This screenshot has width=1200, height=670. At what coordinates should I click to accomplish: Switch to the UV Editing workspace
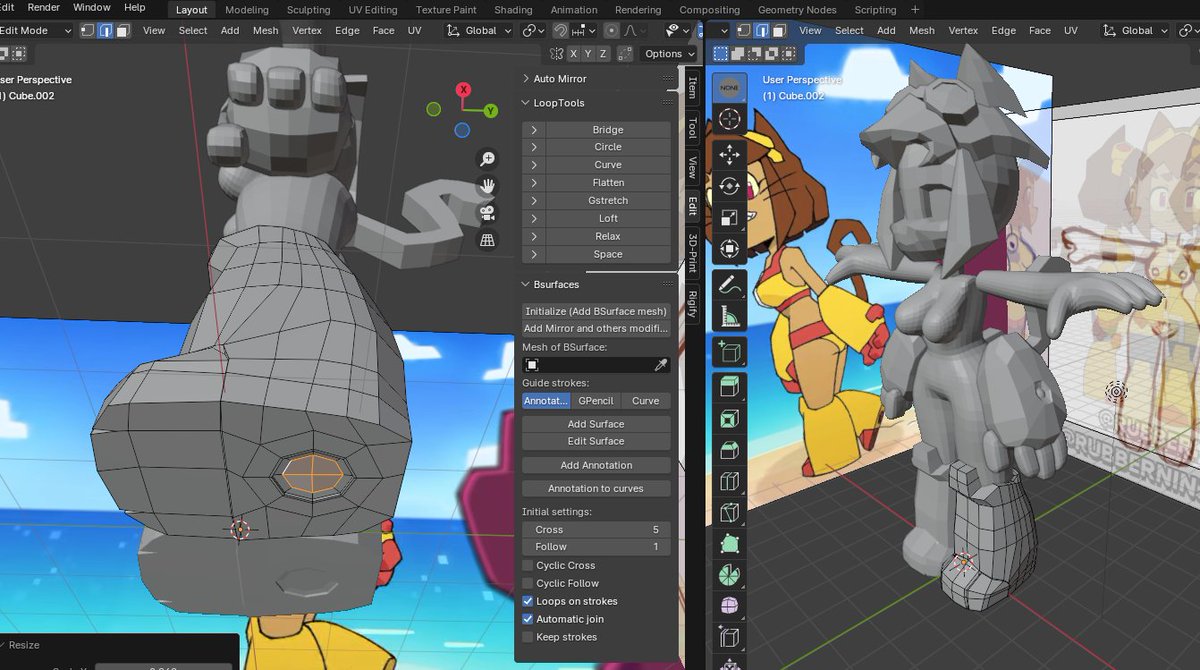point(373,10)
